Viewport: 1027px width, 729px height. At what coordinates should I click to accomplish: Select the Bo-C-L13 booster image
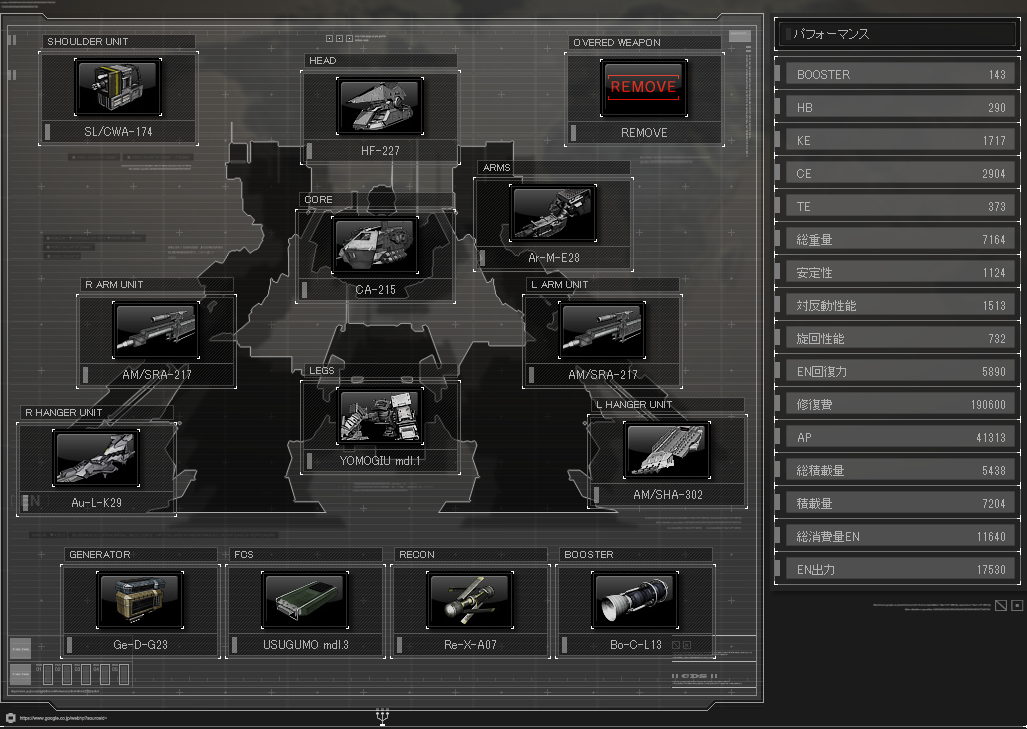(x=635, y=600)
